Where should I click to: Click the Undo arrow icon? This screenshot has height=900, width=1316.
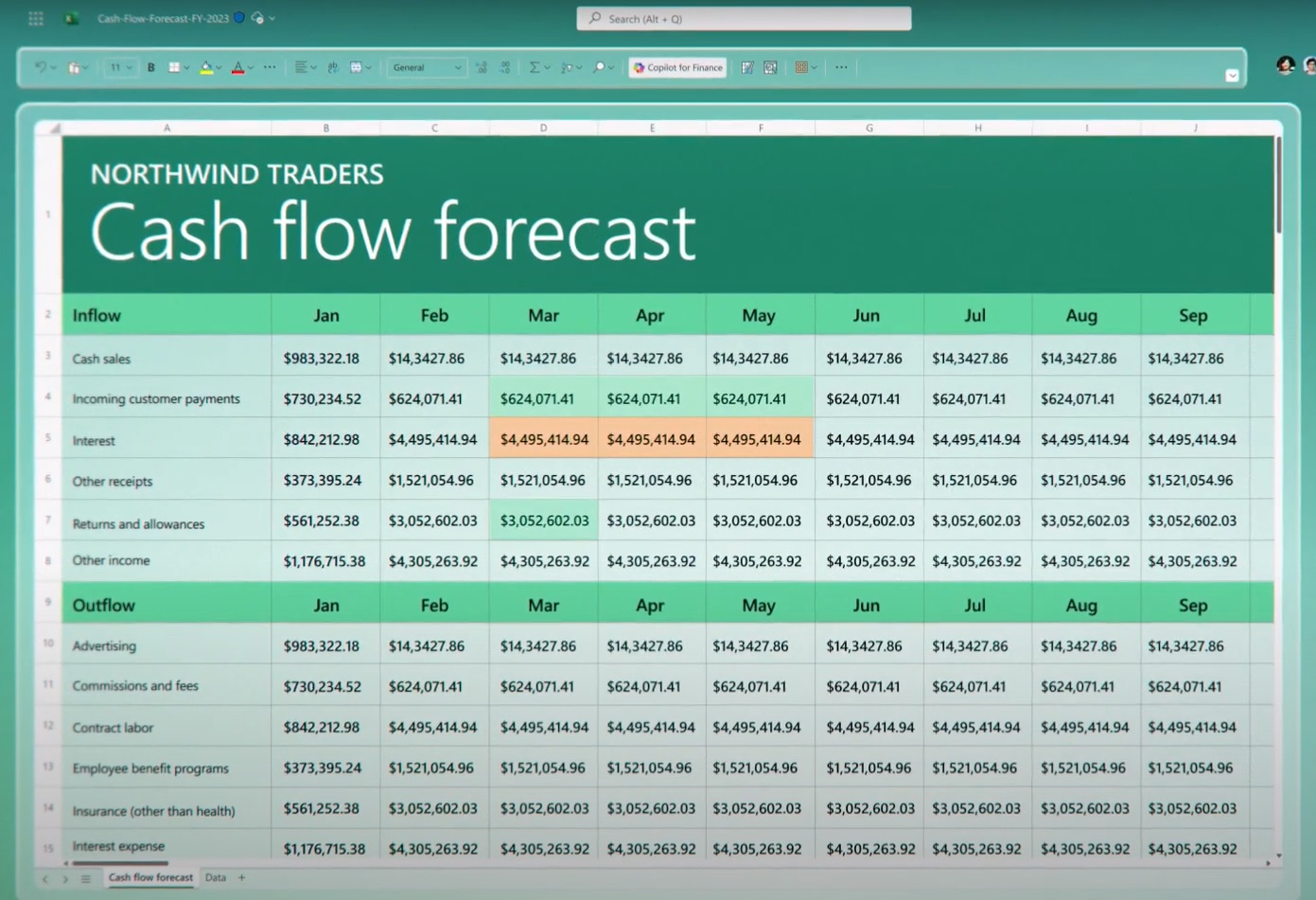coord(40,67)
